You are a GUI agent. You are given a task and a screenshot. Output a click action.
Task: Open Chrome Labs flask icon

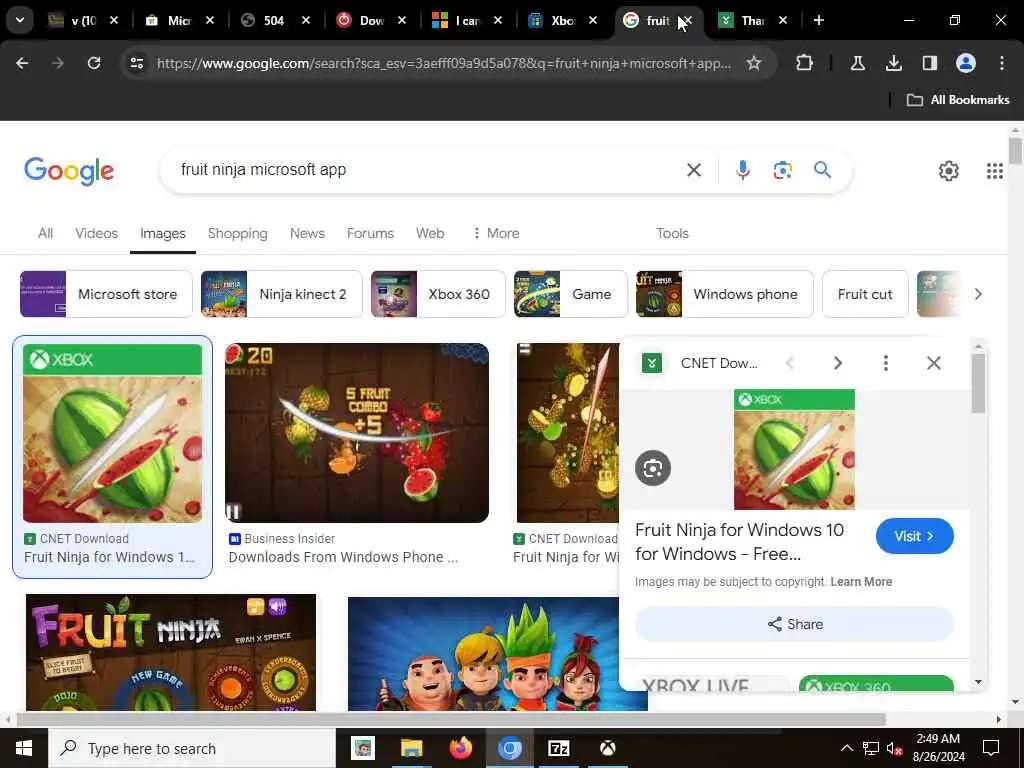pyautogui.click(x=857, y=63)
